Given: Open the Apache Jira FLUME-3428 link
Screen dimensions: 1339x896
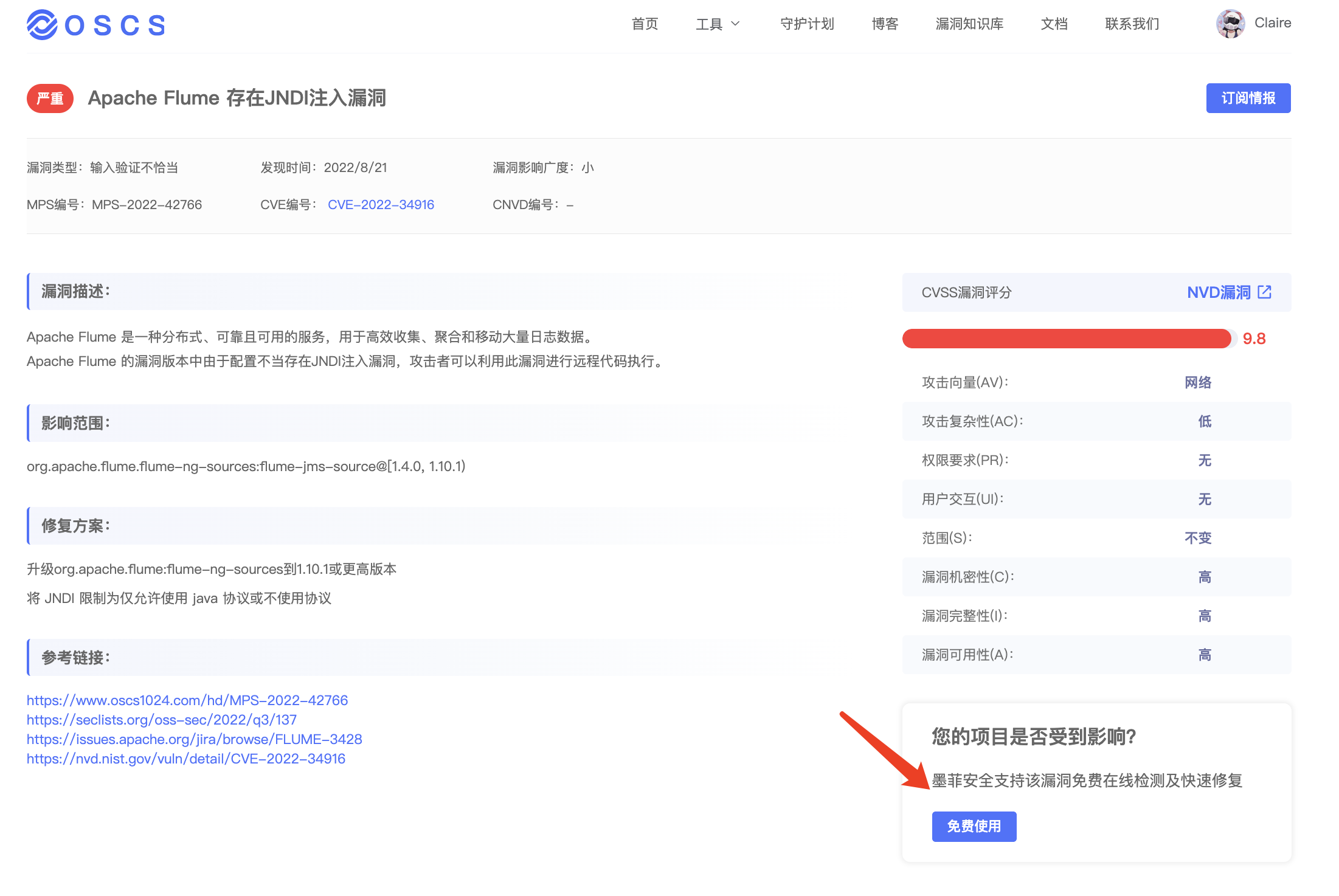Looking at the screenshot, I should pyautogui.click(x=195, y=739).
